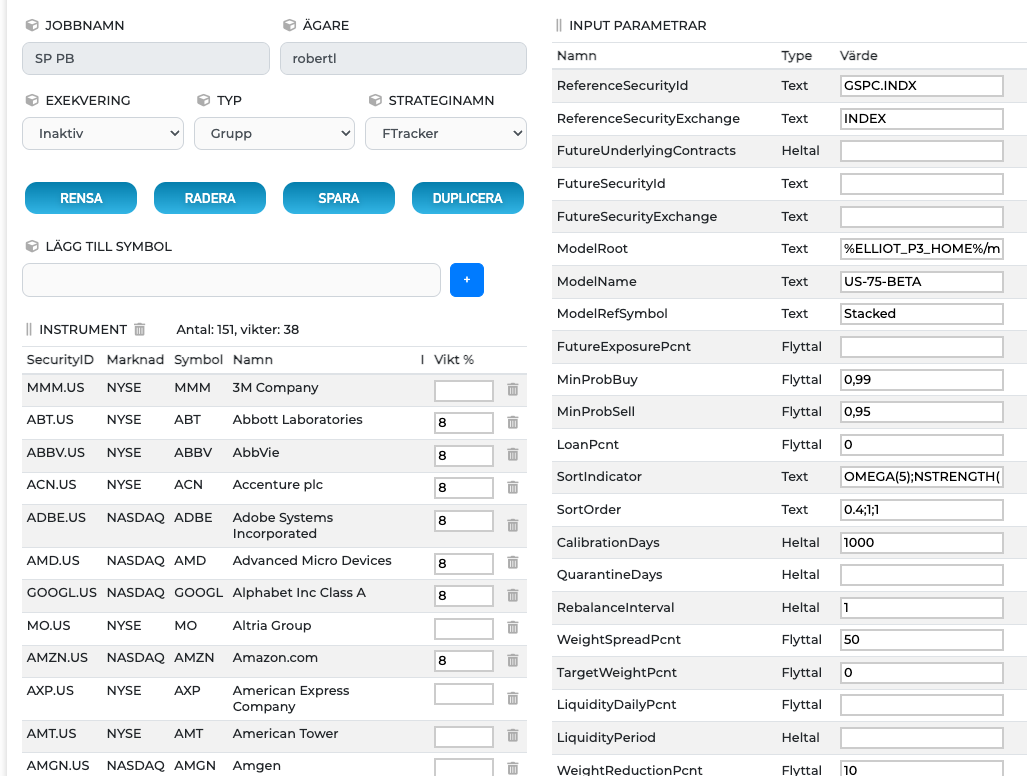Click the SecurityID column header
This screenshot has width=1035, height=776.
(60, 360)
